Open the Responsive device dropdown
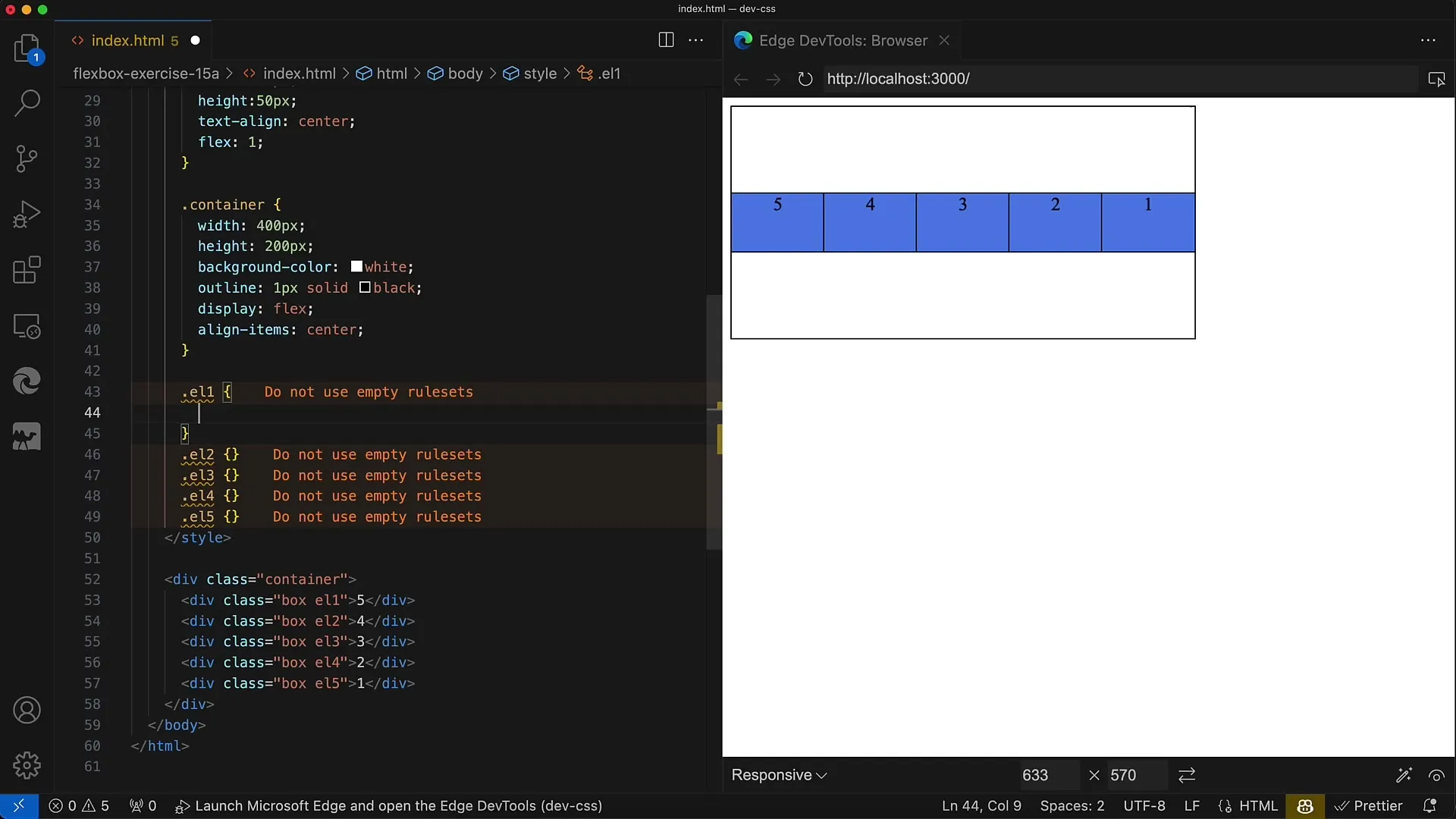Image resolution: width=1456 pixels, height=819 pixels. (x=779, y=775)
